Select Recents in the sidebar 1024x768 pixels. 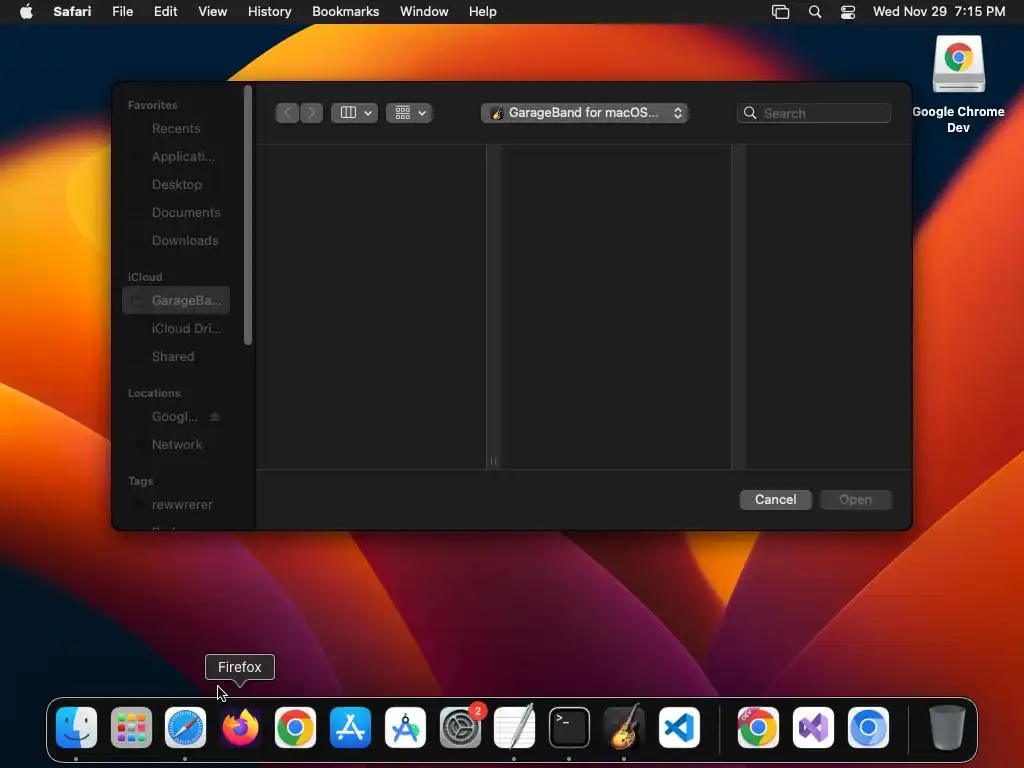click(176, 129)
